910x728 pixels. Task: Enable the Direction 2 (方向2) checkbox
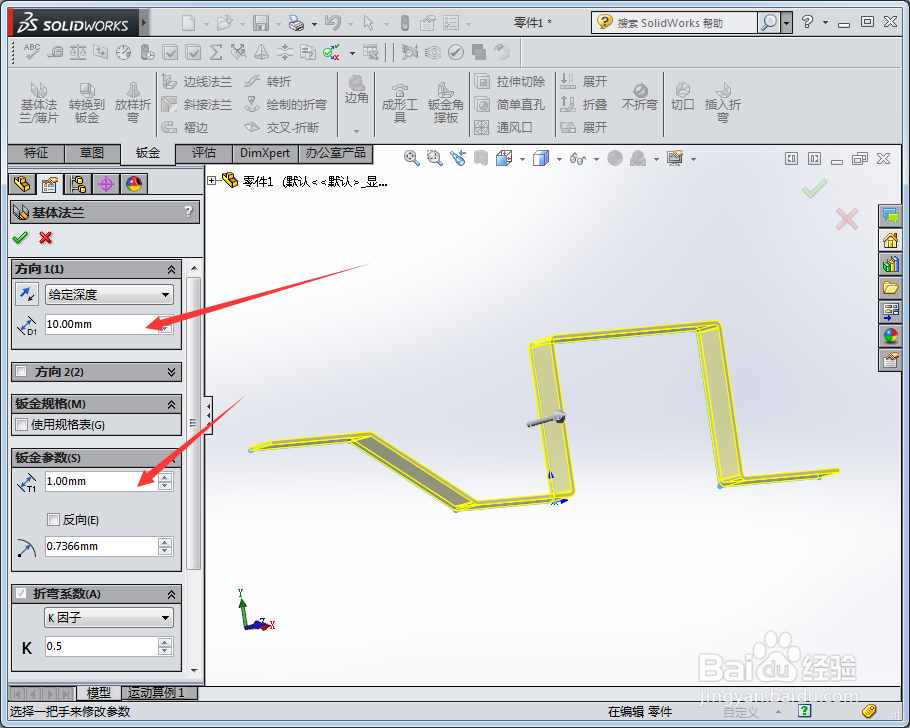[x=21, y=372]
